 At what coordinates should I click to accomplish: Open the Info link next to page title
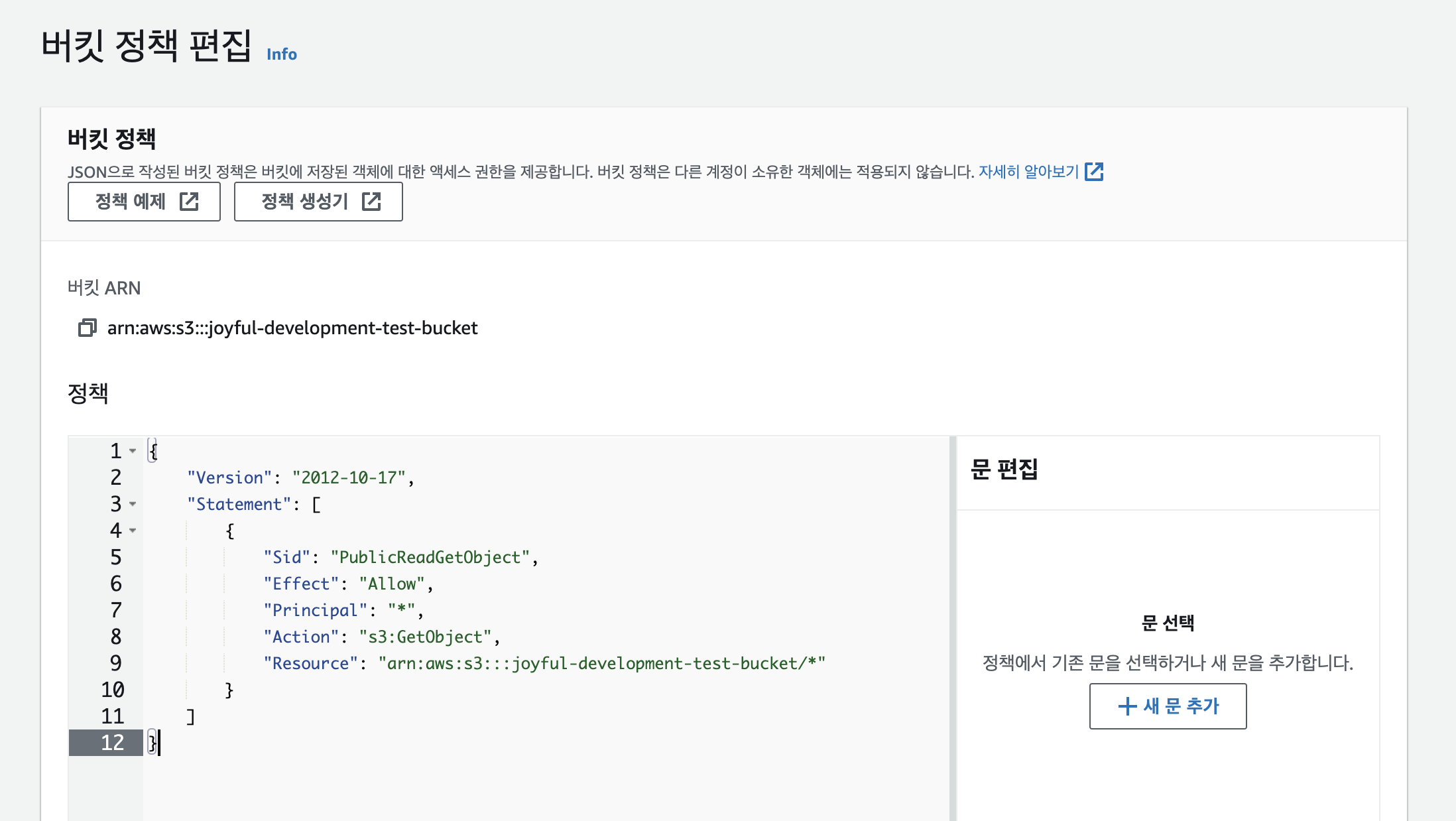click(281, 54)
